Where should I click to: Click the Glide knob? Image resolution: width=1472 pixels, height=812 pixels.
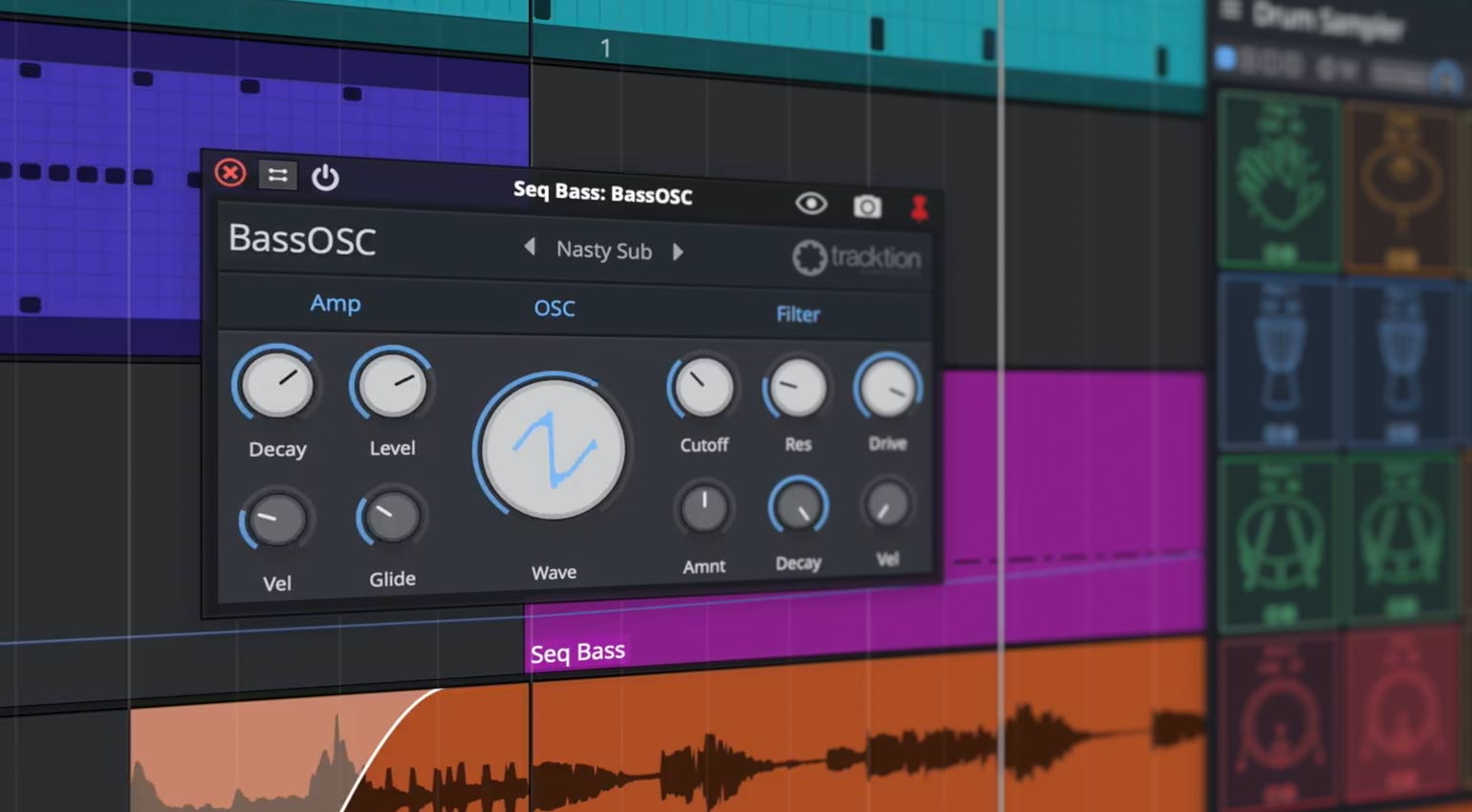tap(391, 517)
